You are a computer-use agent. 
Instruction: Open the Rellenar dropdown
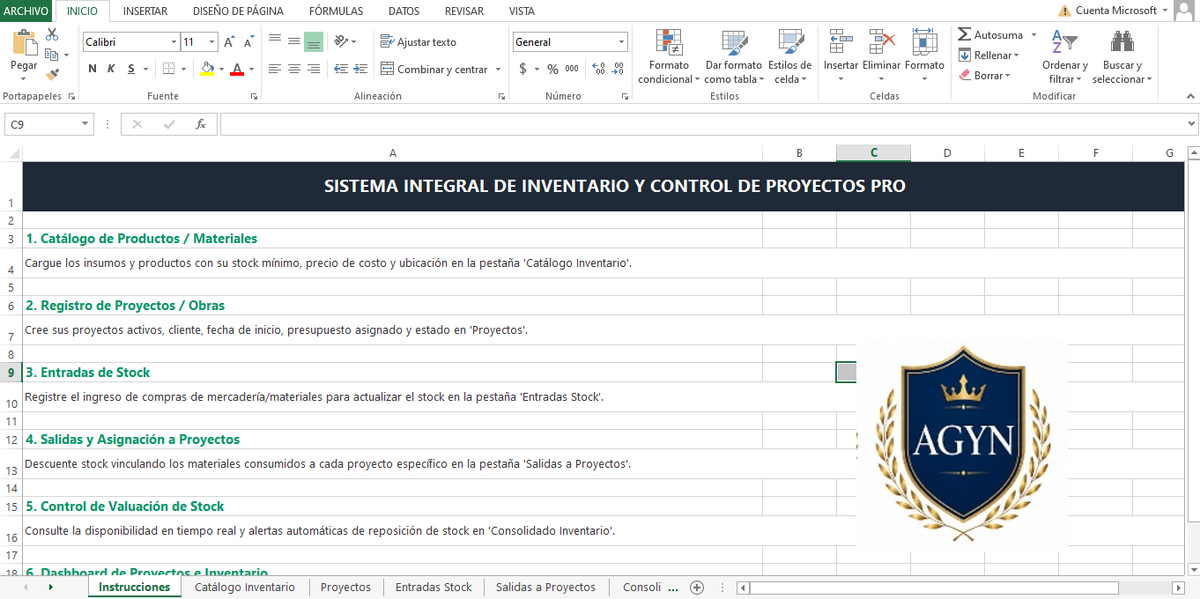tap(990, 55)
